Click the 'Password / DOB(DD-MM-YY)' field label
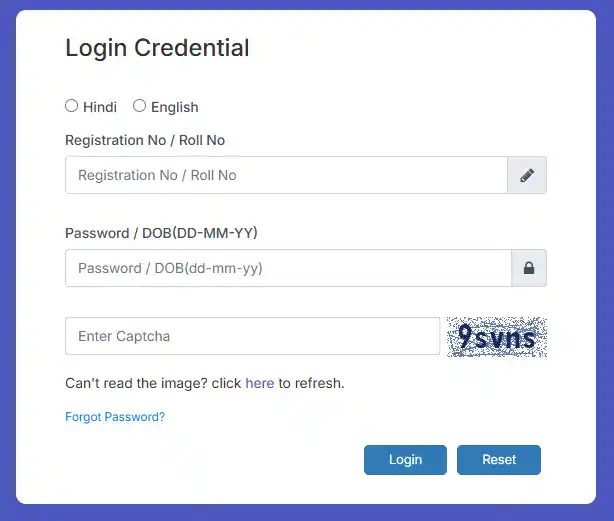This screenshot has width=614, height=521. click(x=161, y=233)
